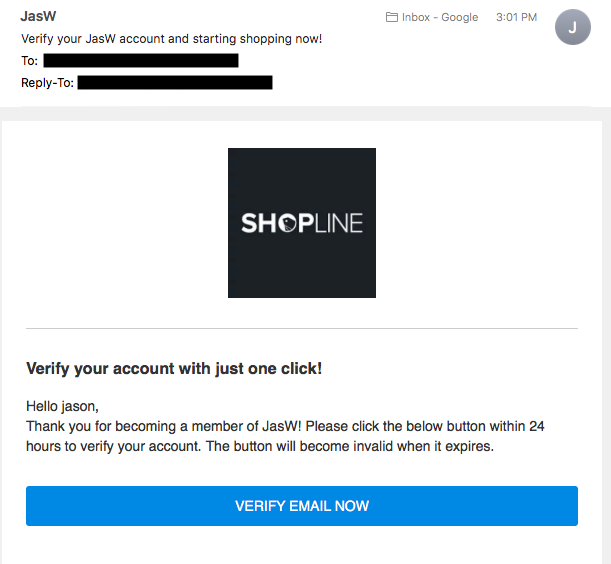
Task: Select the redacted To recipient address
Action: point(141,60)
